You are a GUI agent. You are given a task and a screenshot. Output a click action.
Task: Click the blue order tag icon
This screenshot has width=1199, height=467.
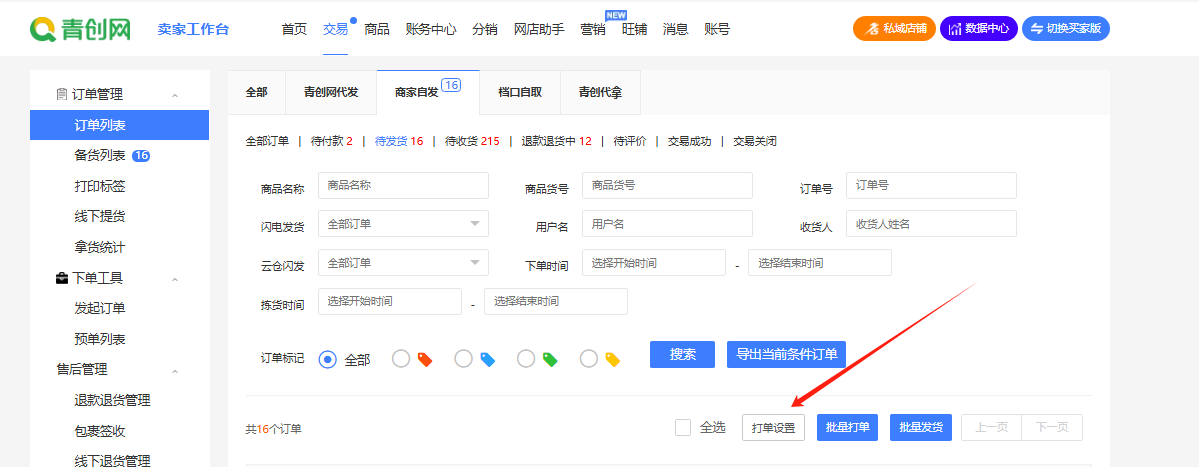488,359
